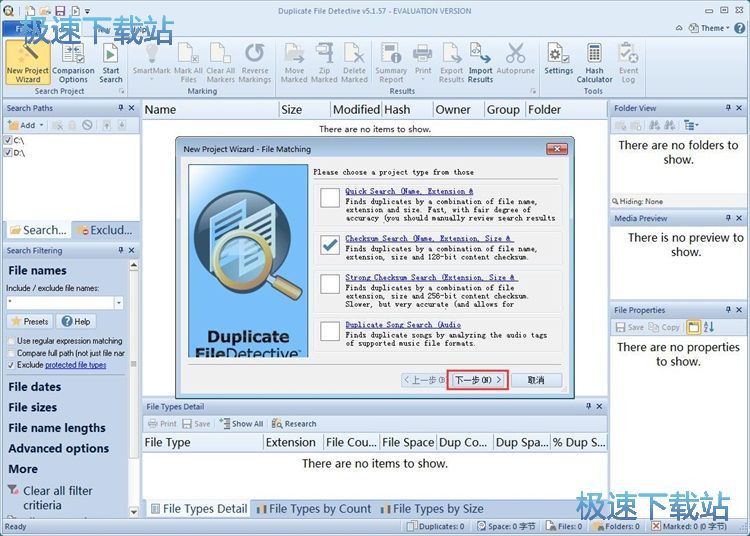
Task: Enable Compare full path option
Action: 11,353
